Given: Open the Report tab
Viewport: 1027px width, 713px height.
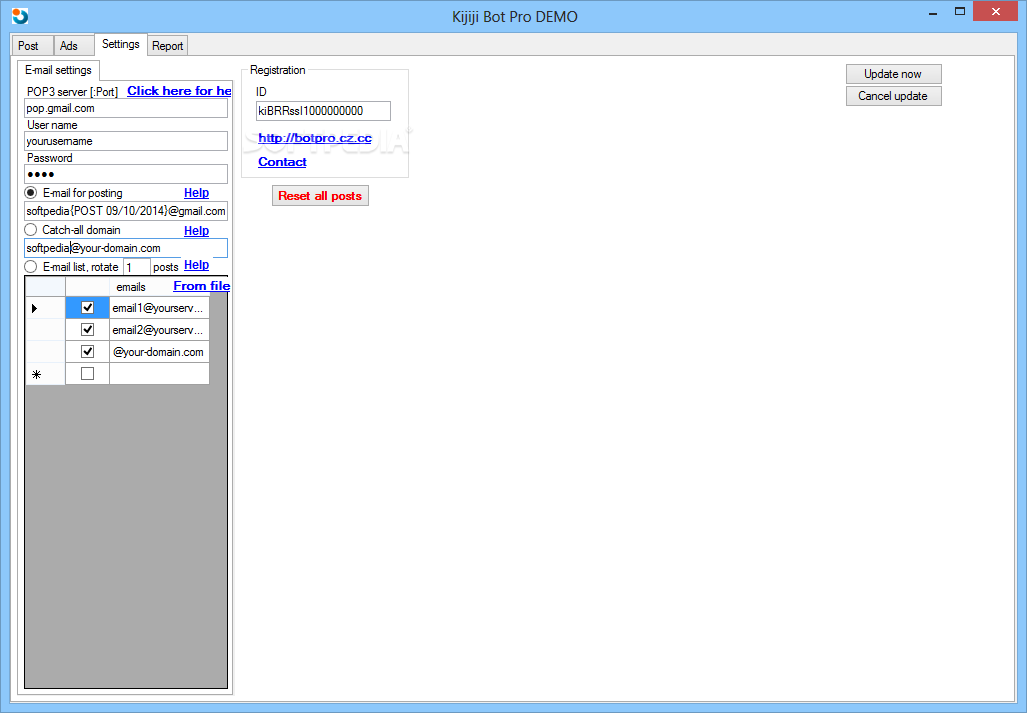Looking at the screenshot, I should pyautogui.click(x=168, y=46).
